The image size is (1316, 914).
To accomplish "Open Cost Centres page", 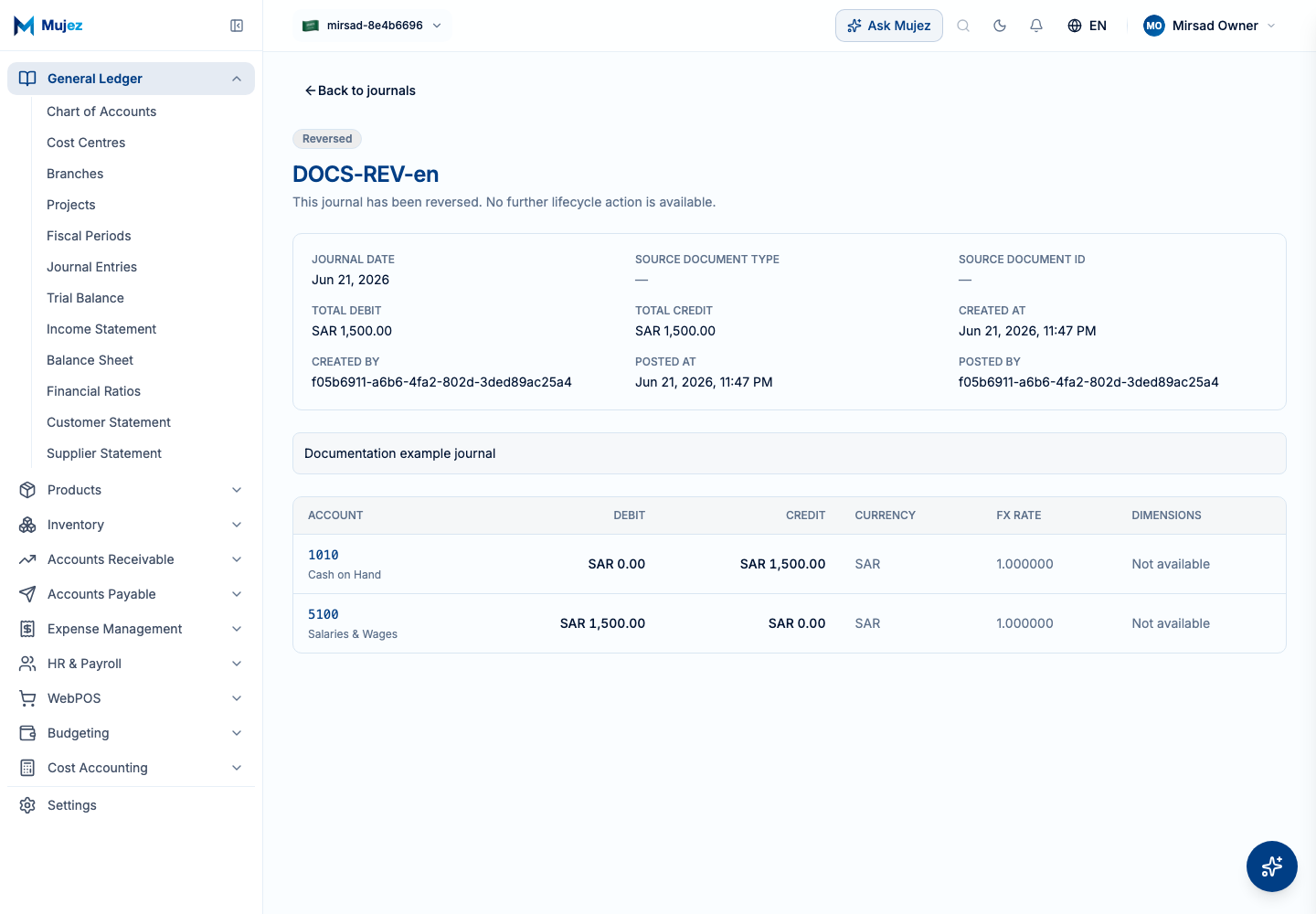I will point(86,143).
